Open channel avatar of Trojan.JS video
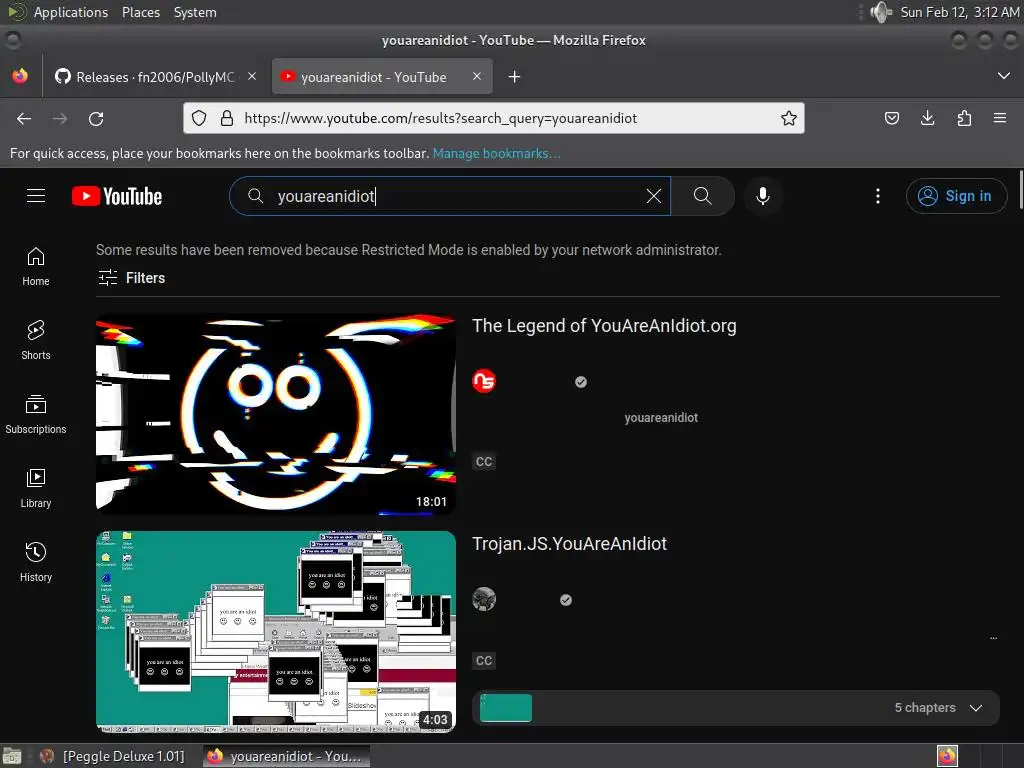Image resolution: width=1024 pixels, height=768 pixels. [484, 599]
